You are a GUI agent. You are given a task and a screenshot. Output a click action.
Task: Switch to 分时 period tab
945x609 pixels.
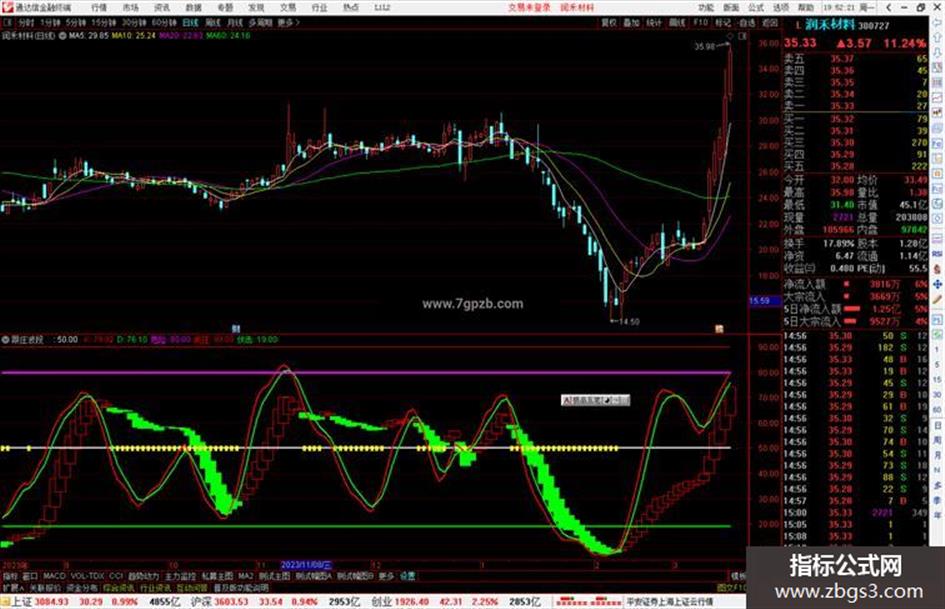[x=26, y=22]
